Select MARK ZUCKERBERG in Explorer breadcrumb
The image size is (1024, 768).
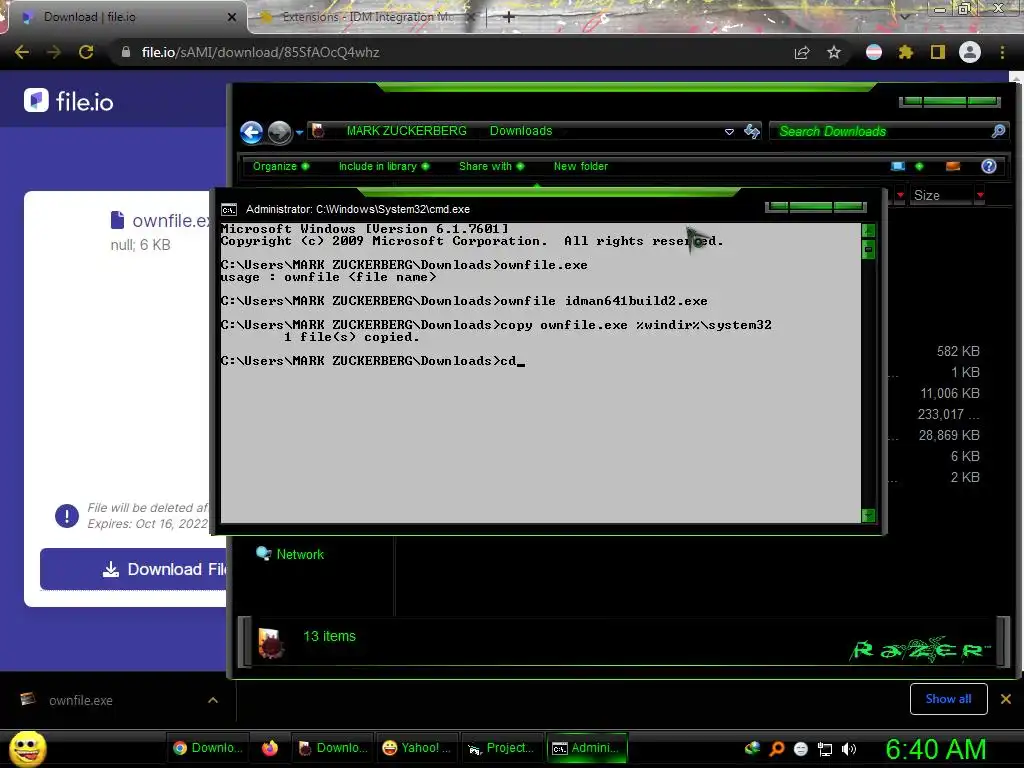[x=406, y=131]
